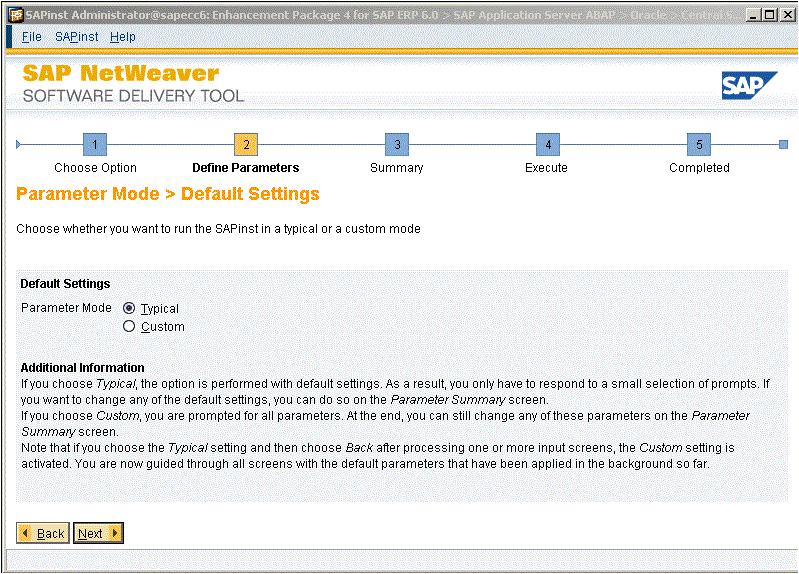Minimize the SAPinst window

pos(752,15)
